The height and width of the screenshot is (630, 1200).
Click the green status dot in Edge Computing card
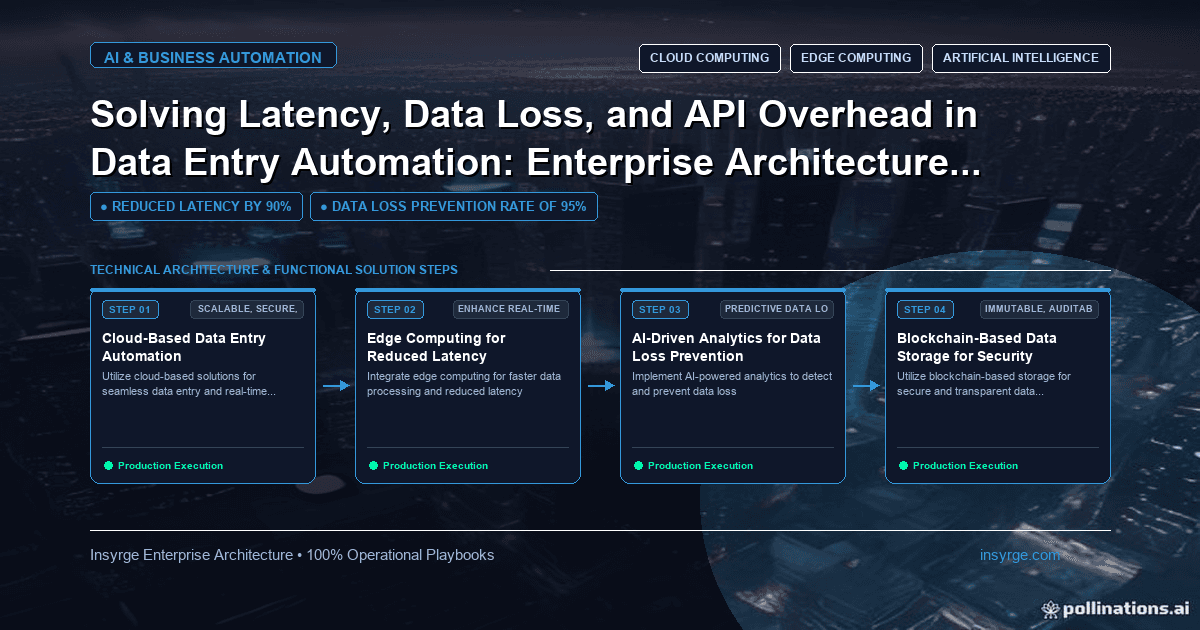373,465
